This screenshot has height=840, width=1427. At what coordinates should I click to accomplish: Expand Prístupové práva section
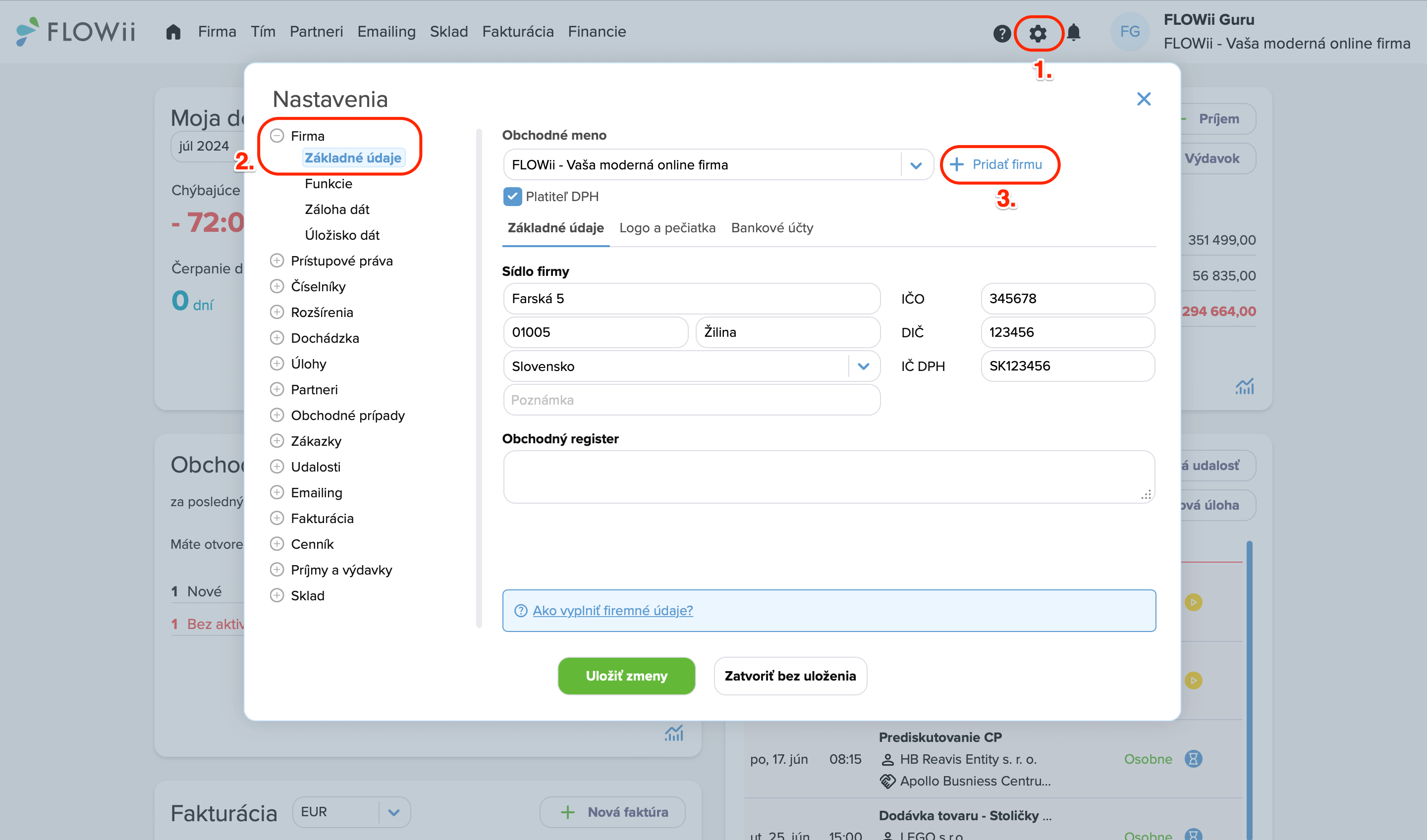tap(276, 261)
